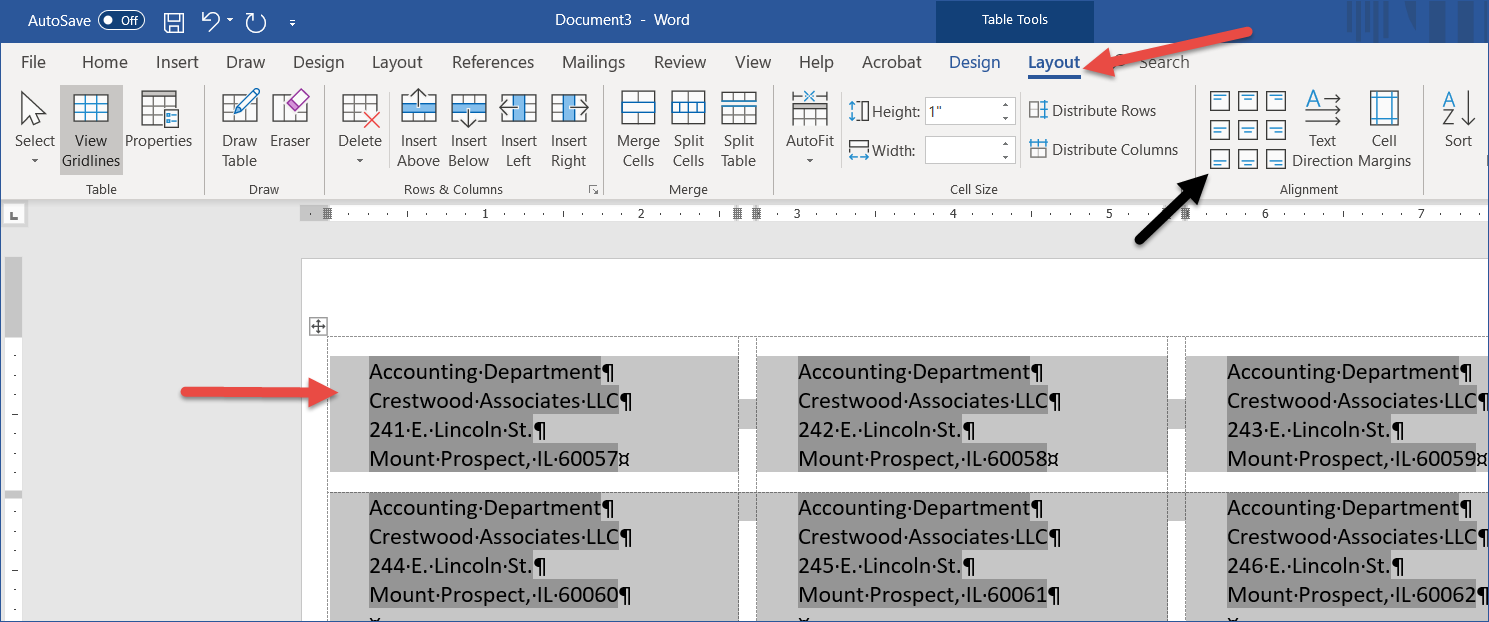Click Insert Right

(568, 130)
